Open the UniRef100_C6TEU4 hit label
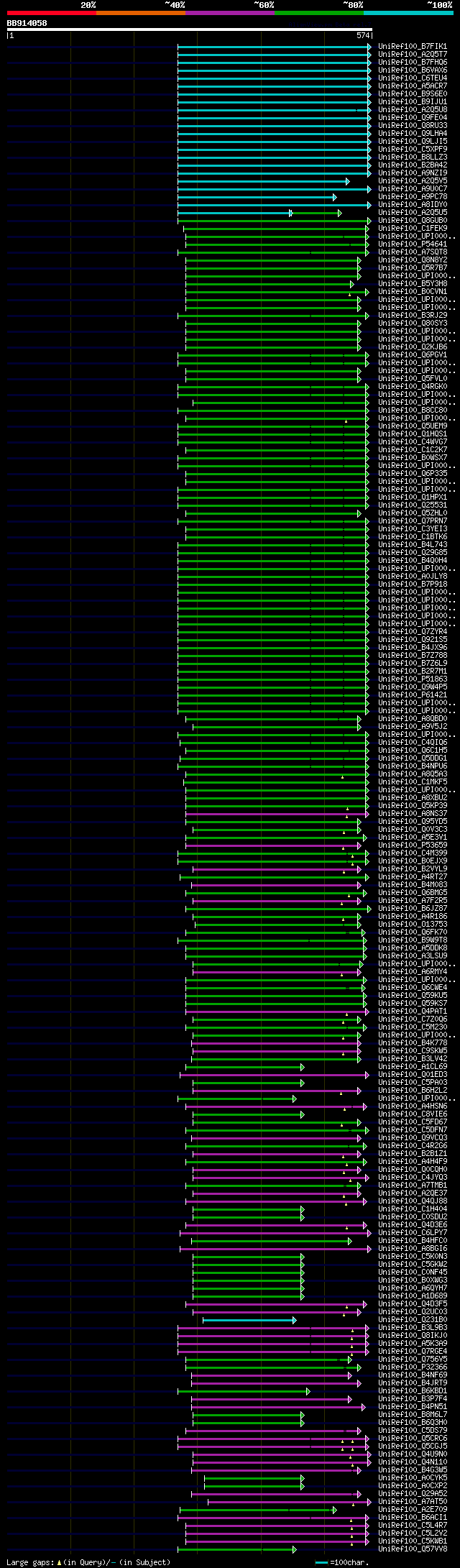460x1568 pixels. click(x=413, y=78)
